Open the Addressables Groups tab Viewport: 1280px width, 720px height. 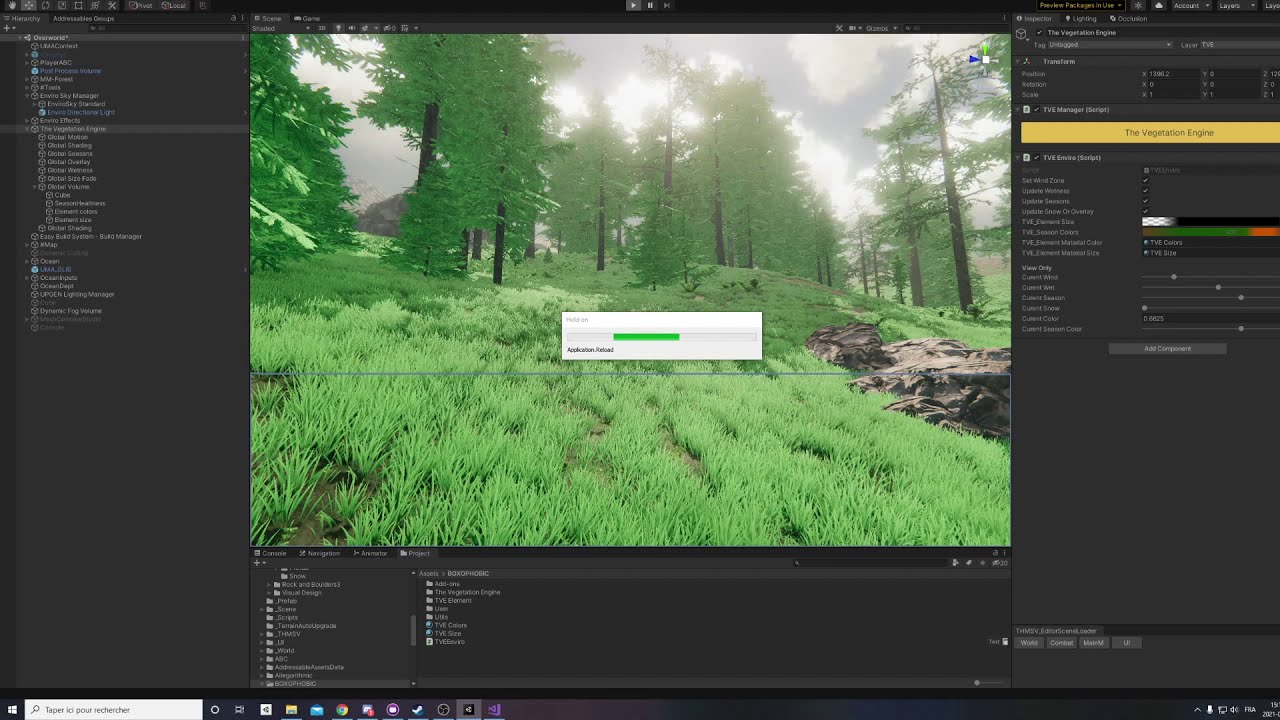[83, 18]
